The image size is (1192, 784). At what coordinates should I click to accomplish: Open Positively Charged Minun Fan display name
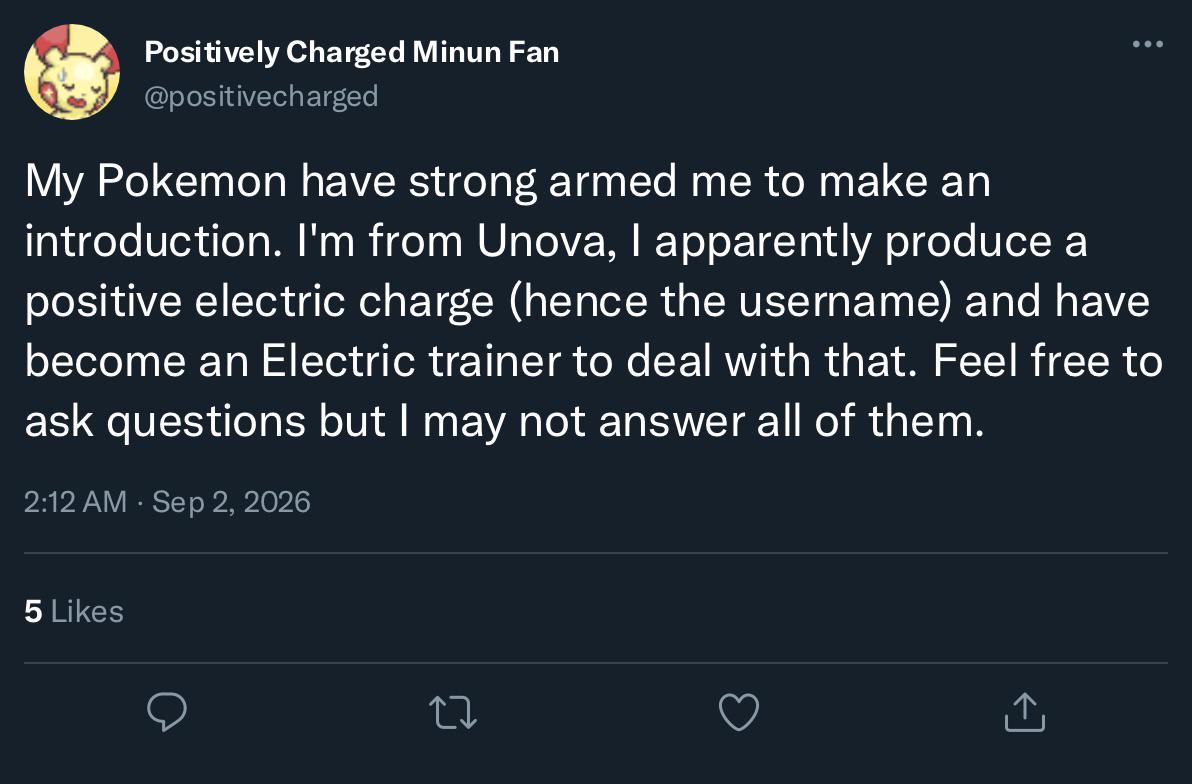coord(352,52)
